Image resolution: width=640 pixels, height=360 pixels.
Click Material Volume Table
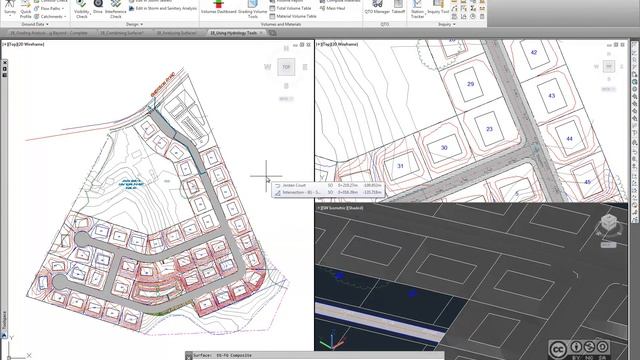293,16
